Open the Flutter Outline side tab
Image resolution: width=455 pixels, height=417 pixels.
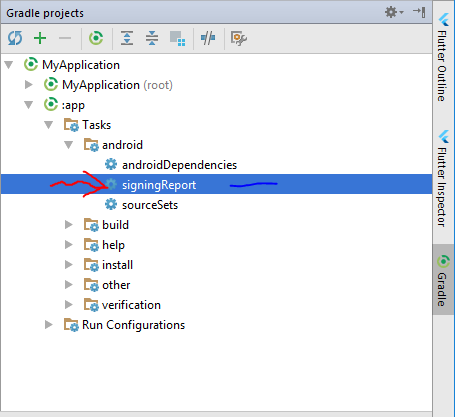[x=443, y=57]
